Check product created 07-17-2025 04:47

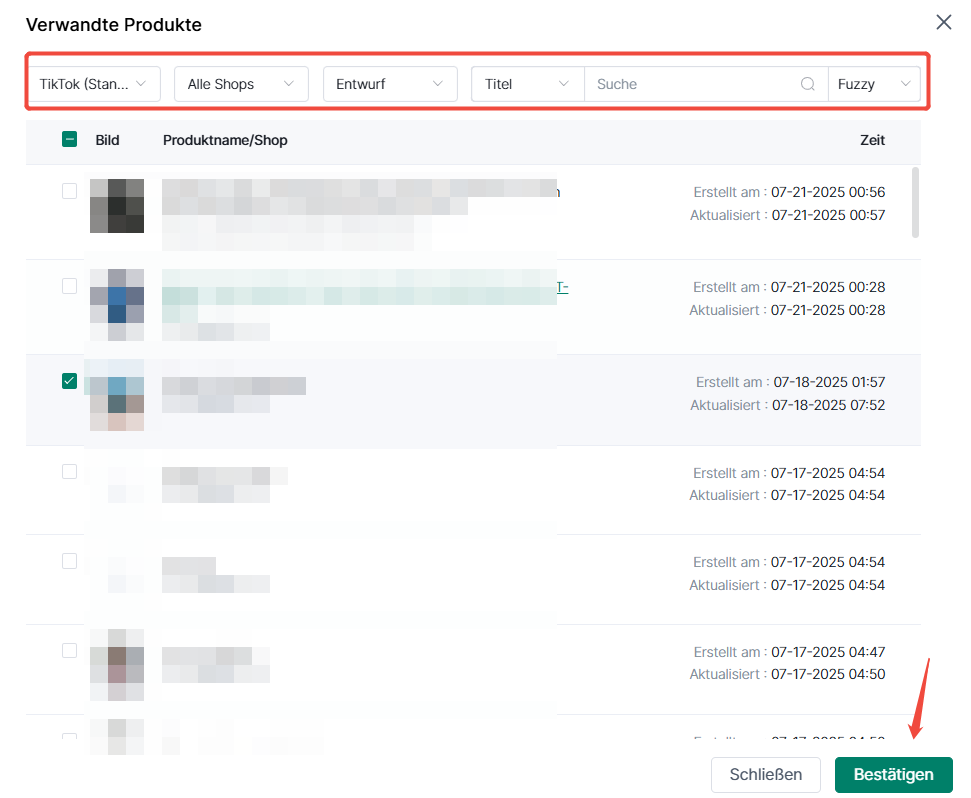click(69, 651)
